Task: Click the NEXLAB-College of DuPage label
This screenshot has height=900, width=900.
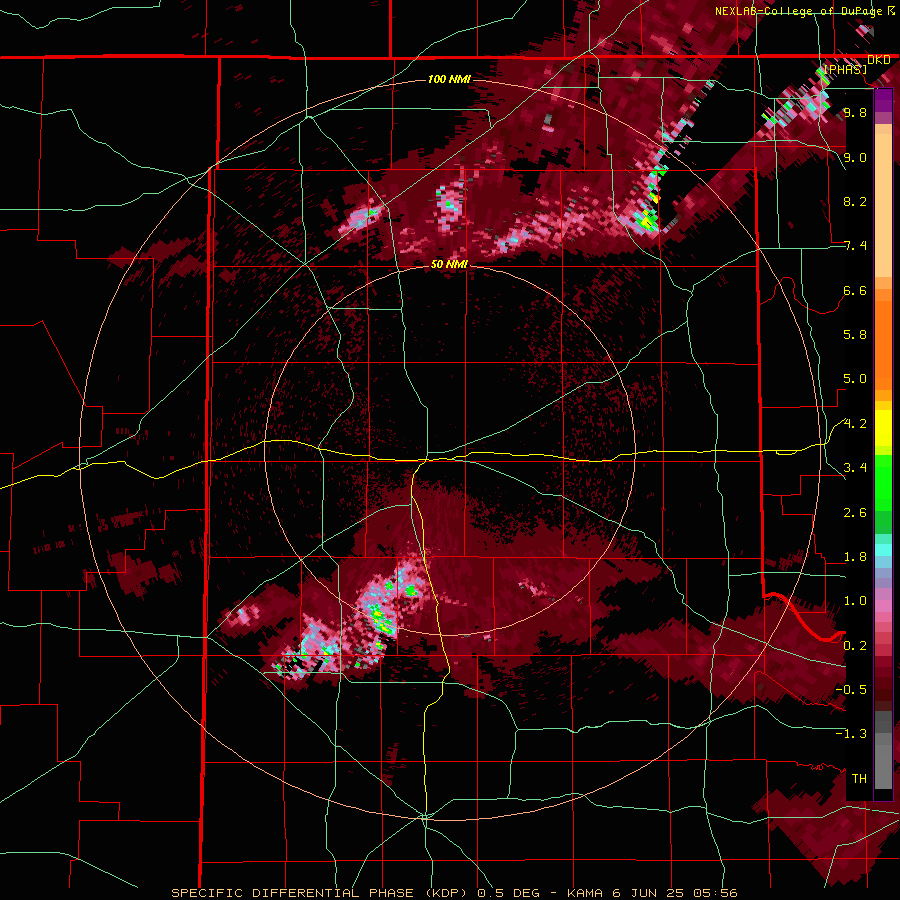Action: [800, 11]
